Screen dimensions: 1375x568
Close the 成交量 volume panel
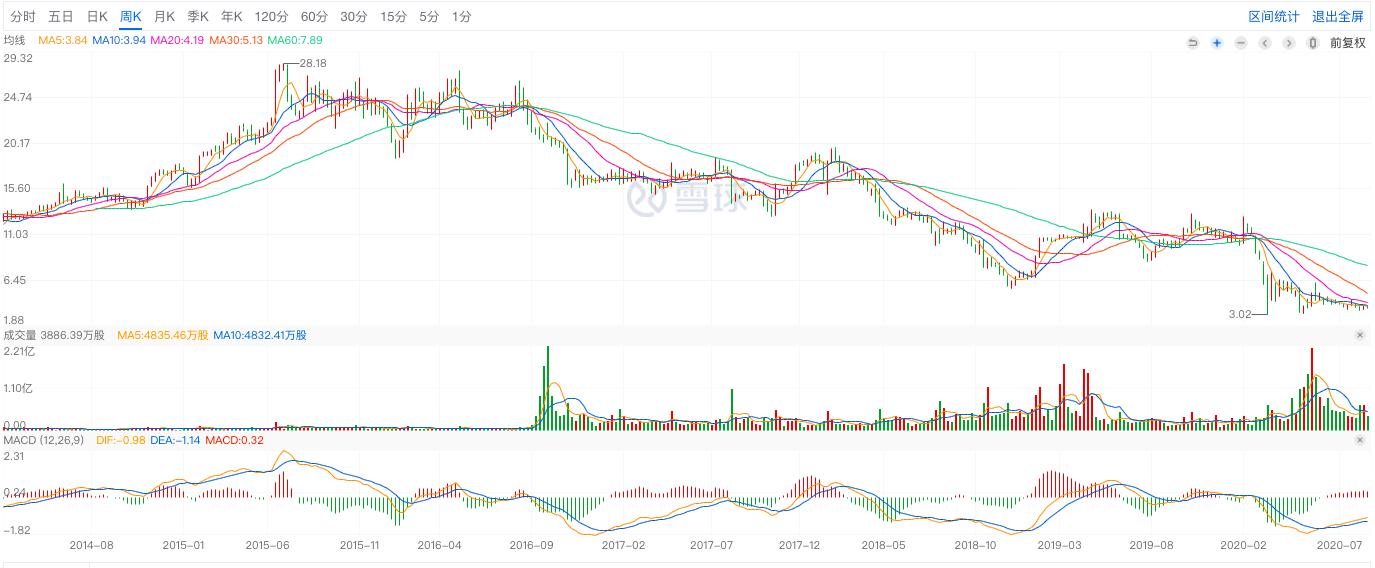point(1360,335)
